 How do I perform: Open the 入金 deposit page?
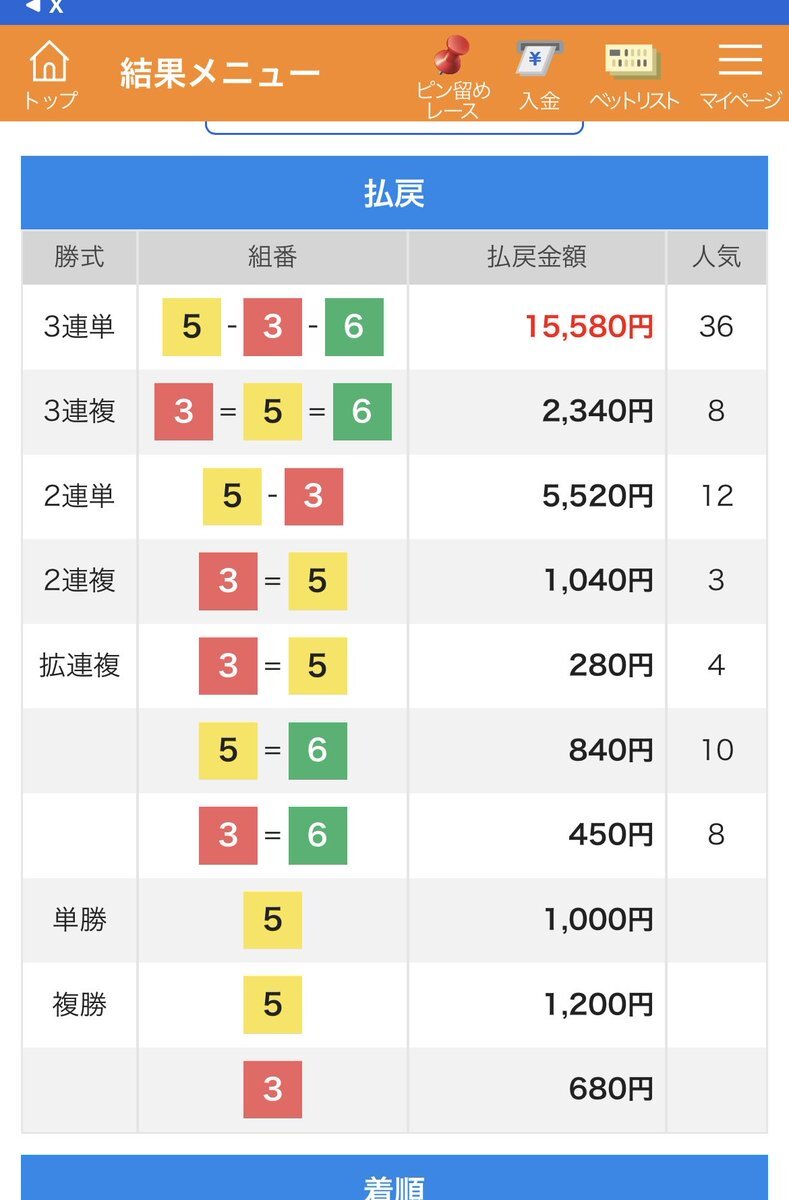(539, 76)
